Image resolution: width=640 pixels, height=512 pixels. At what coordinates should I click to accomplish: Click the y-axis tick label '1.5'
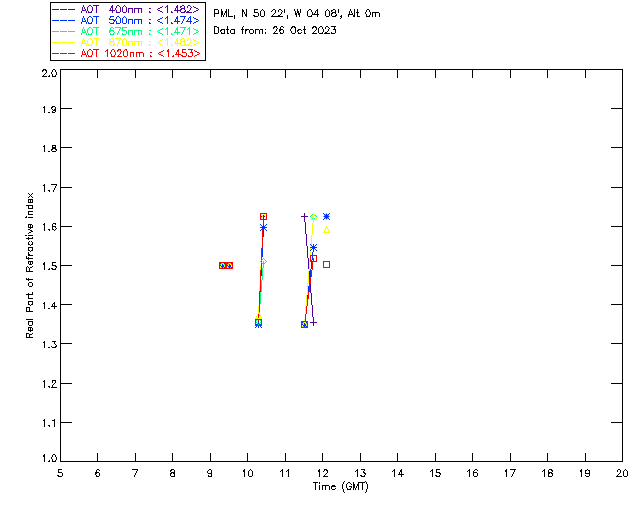point(49,266)
